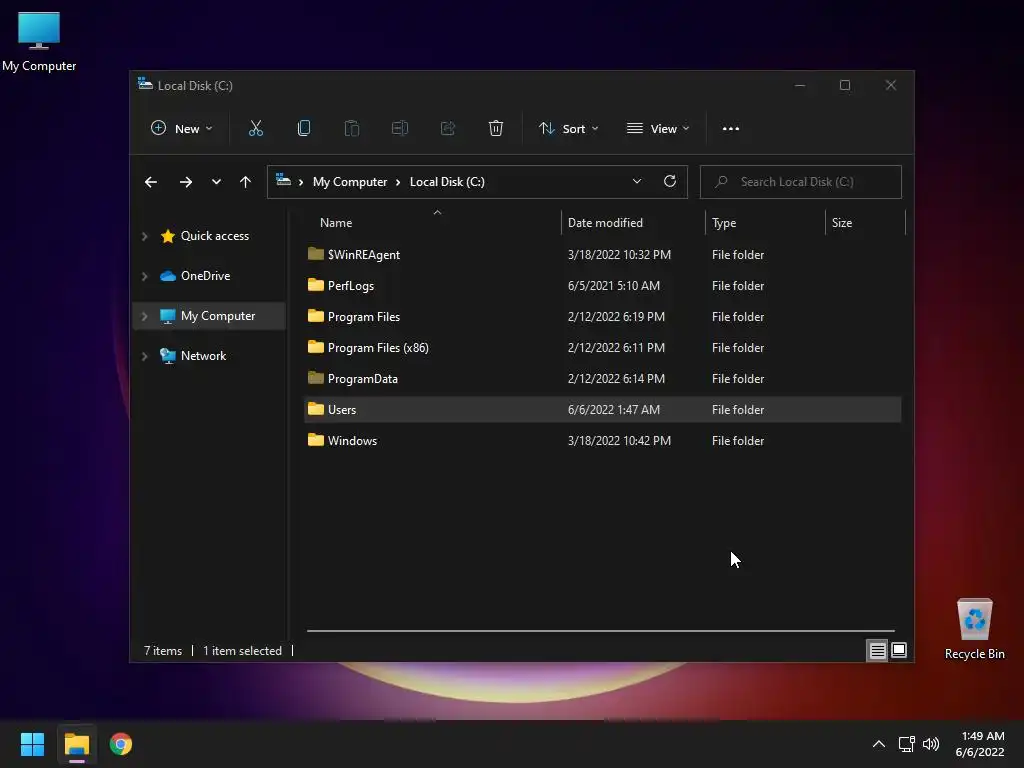Expand address bar history dropdown
Screen dimensions: 1024x768
click(637, 182)
